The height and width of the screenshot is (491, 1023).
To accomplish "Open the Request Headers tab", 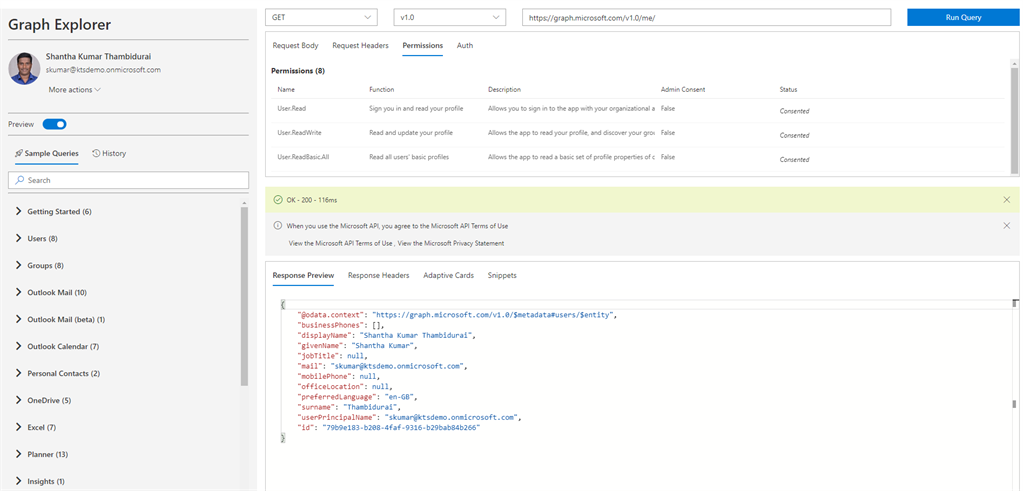I will 360,46.
